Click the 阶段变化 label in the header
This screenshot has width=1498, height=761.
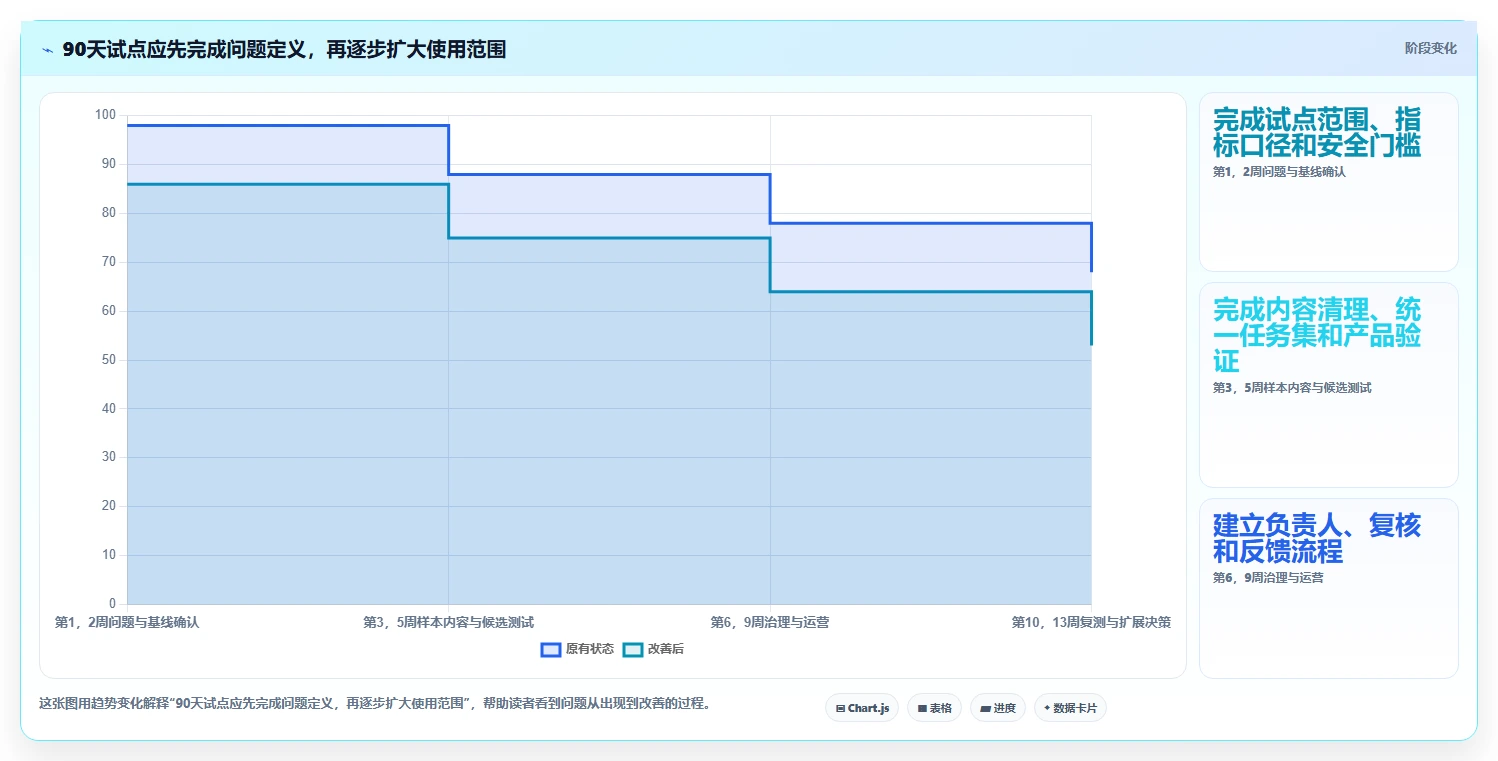(x=1430, y=48)
